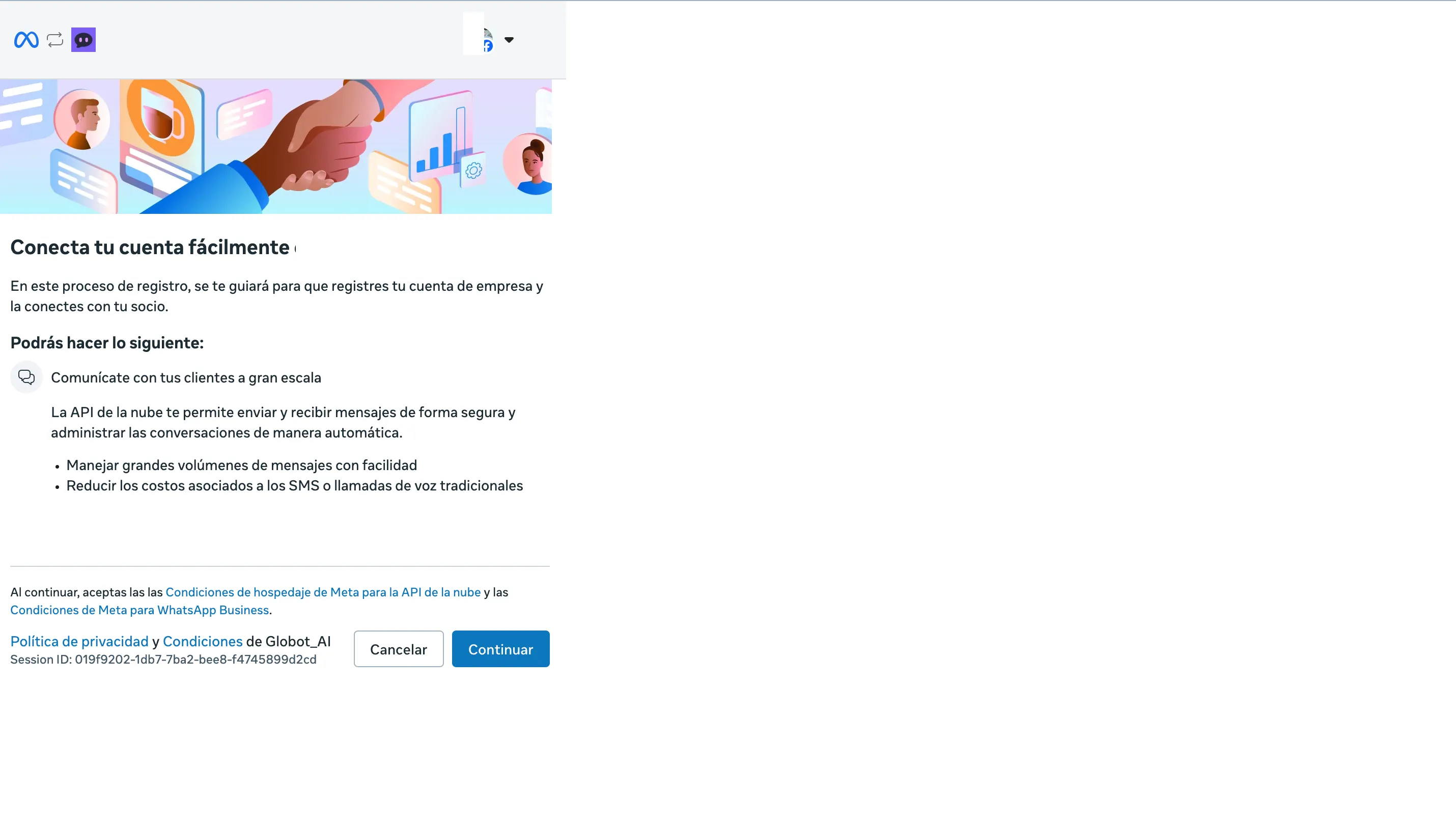The image size is (1456, 822).
Task: Click the purple Globot chat app icon
Action: (x=83, y=40)
